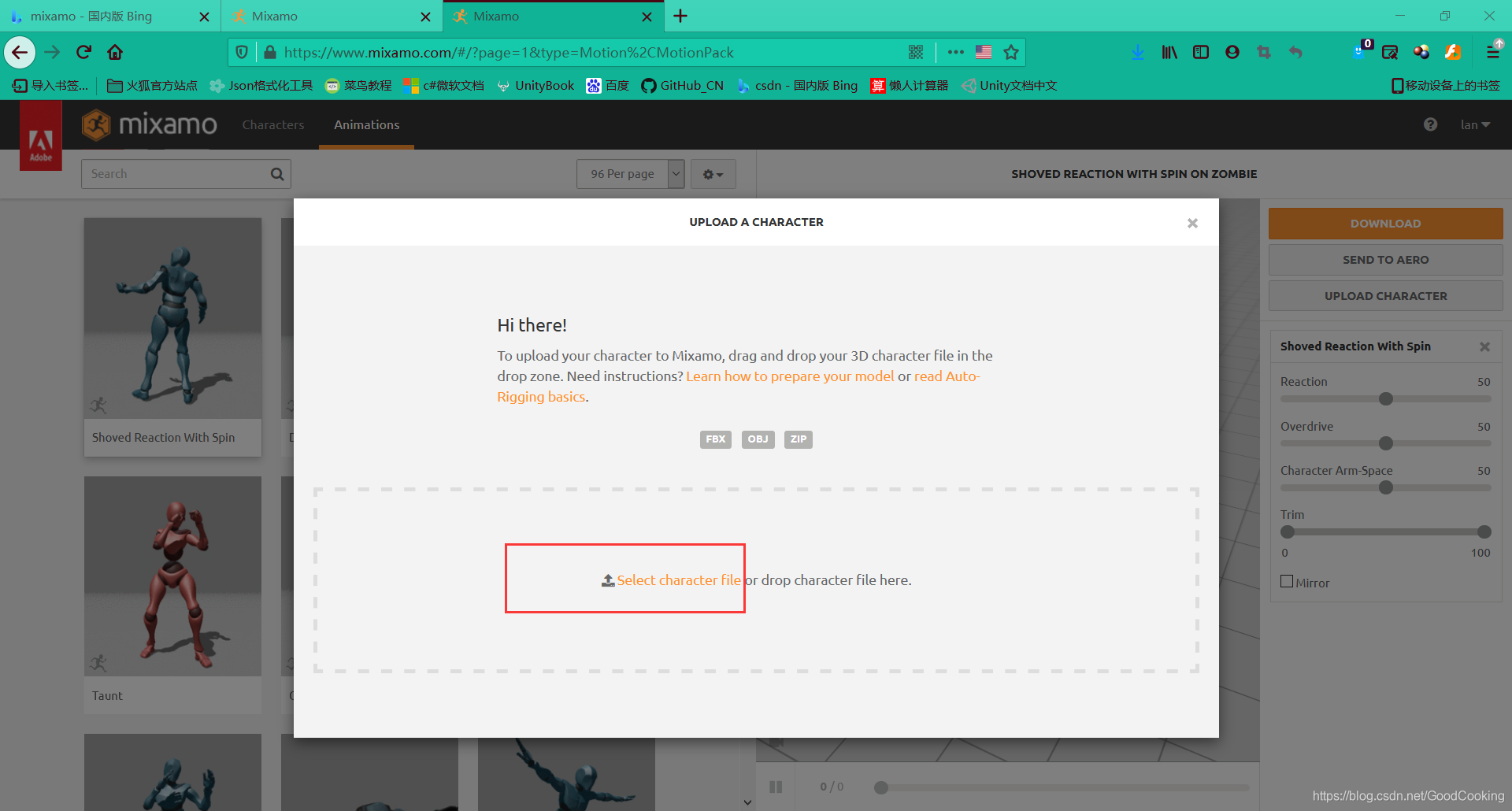Screen dimensions: 1512x811
Task: Open the Firefox hamburger menu
Action: point(1493,53)
